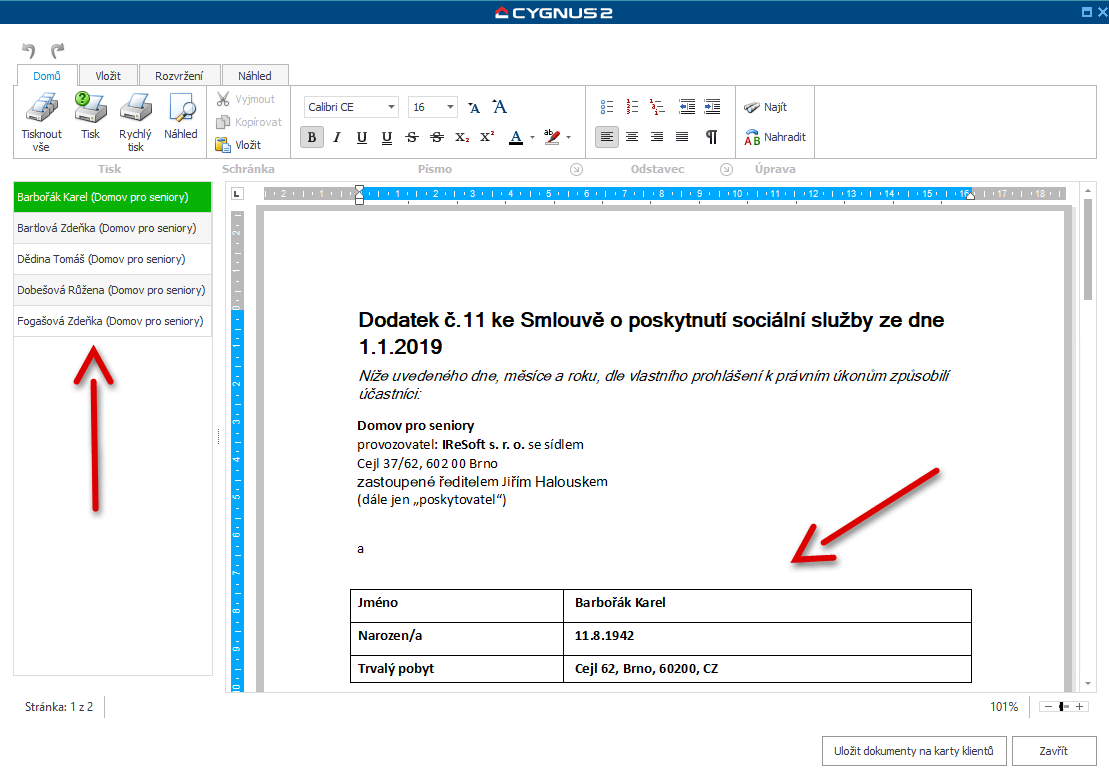
Task: Open Písmo group dialog launcher
Action: coord(576,169)
